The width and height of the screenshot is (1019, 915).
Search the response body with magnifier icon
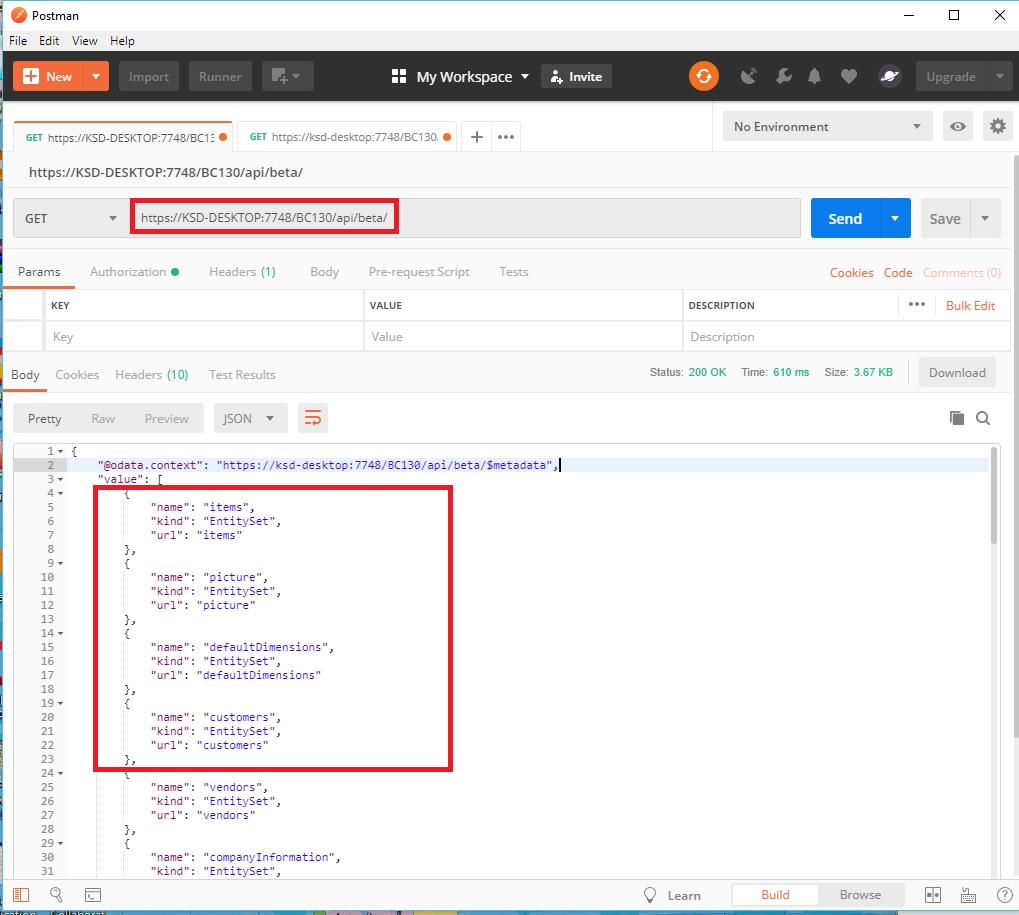pyautogui.click(x=983, y=419)
